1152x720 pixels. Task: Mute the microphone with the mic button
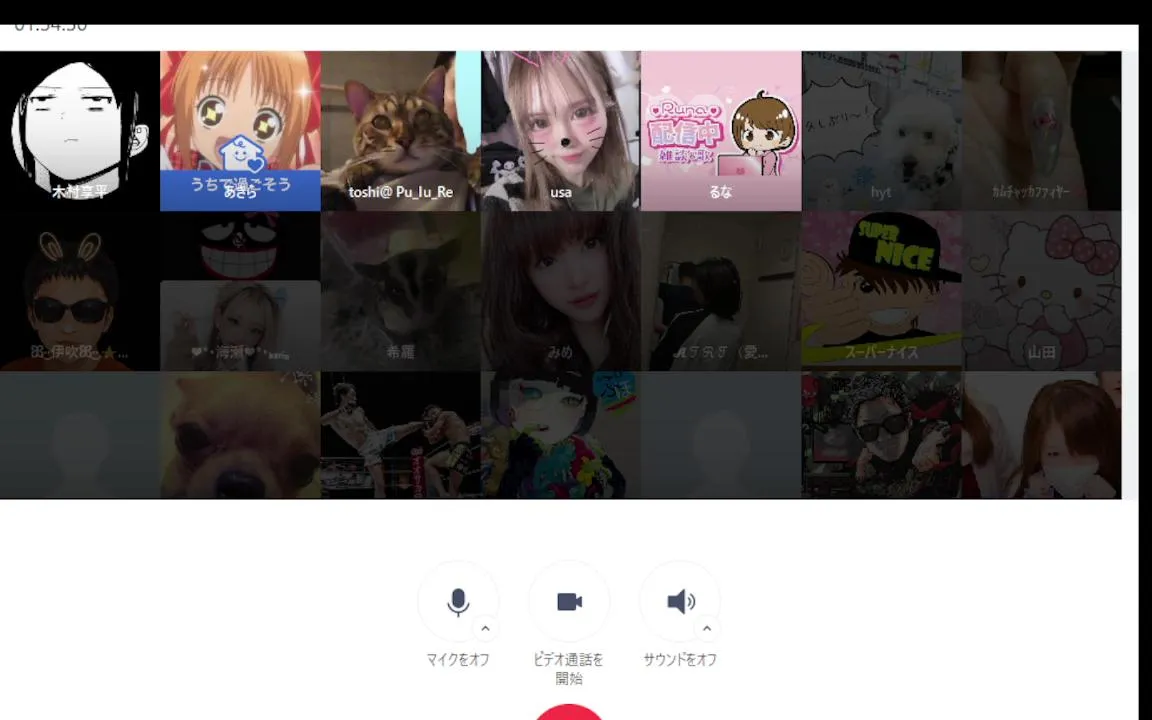point(458,602)
